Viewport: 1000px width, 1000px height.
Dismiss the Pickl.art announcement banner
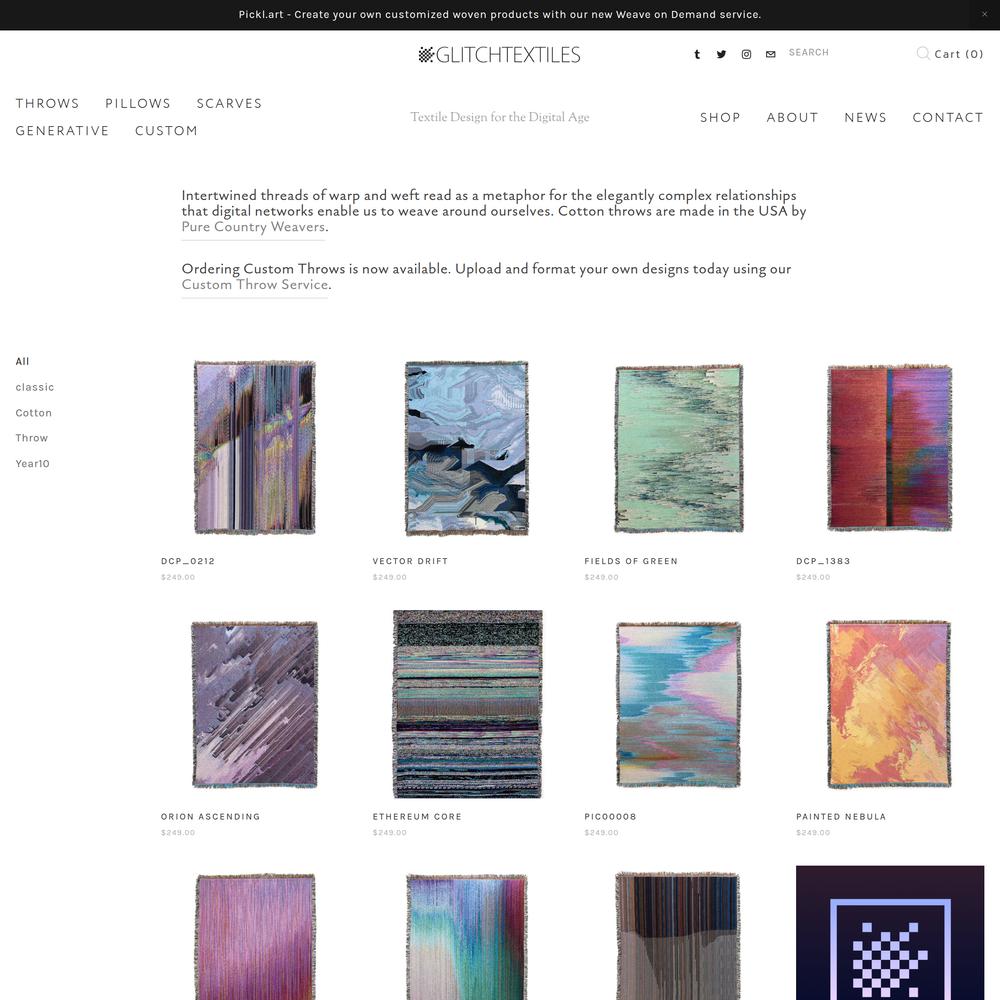point(984,14)
